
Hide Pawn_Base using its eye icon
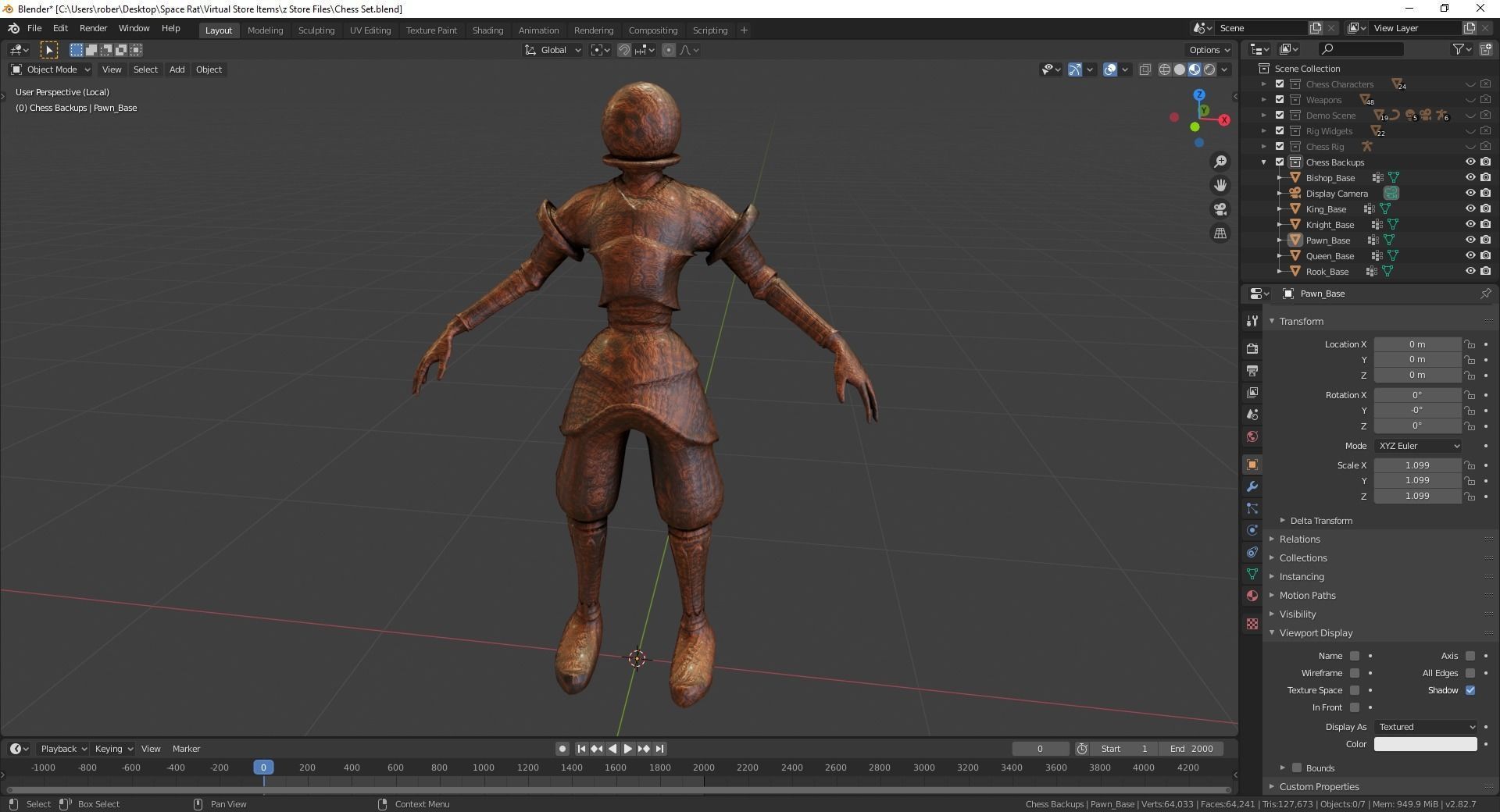point(1470,240)
